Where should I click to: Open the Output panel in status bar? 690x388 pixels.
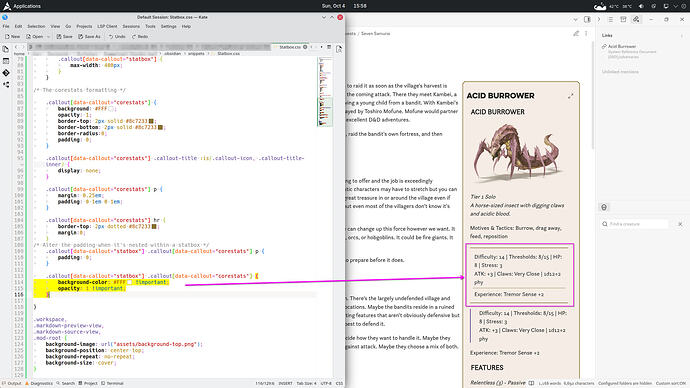pyautogui.click(x=11, y=384)
